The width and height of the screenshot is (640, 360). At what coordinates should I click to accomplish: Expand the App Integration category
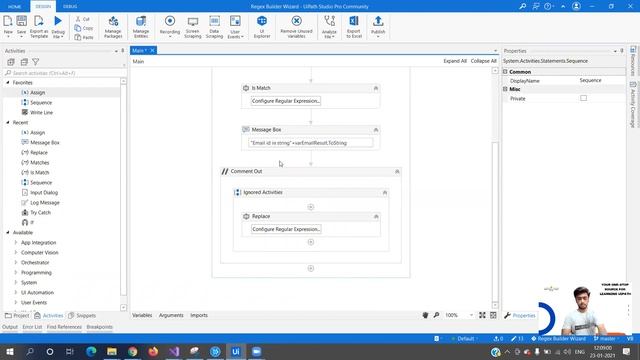(16, 242)
